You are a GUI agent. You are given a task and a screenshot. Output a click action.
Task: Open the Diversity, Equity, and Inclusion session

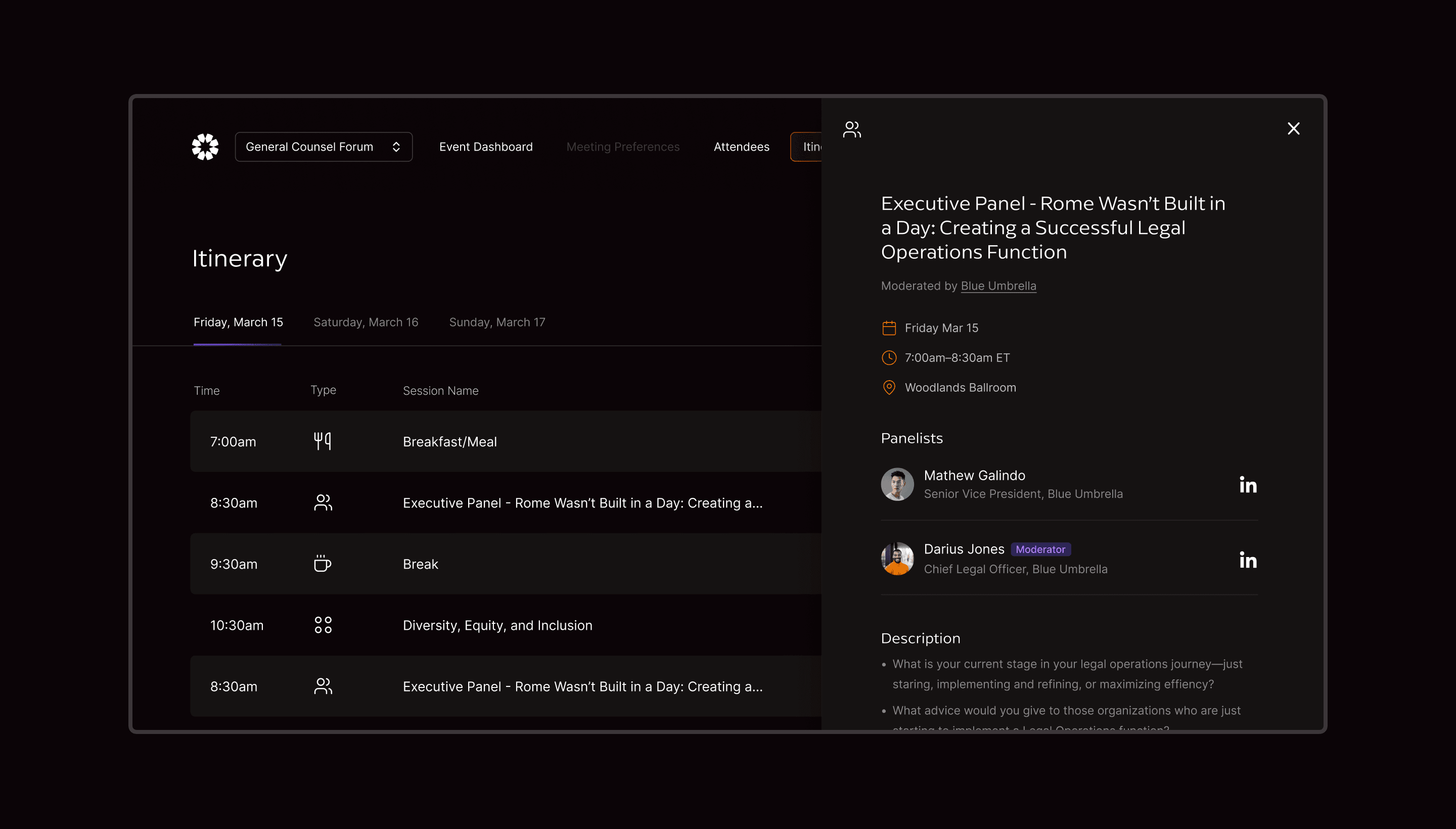(x=497, y=625)
